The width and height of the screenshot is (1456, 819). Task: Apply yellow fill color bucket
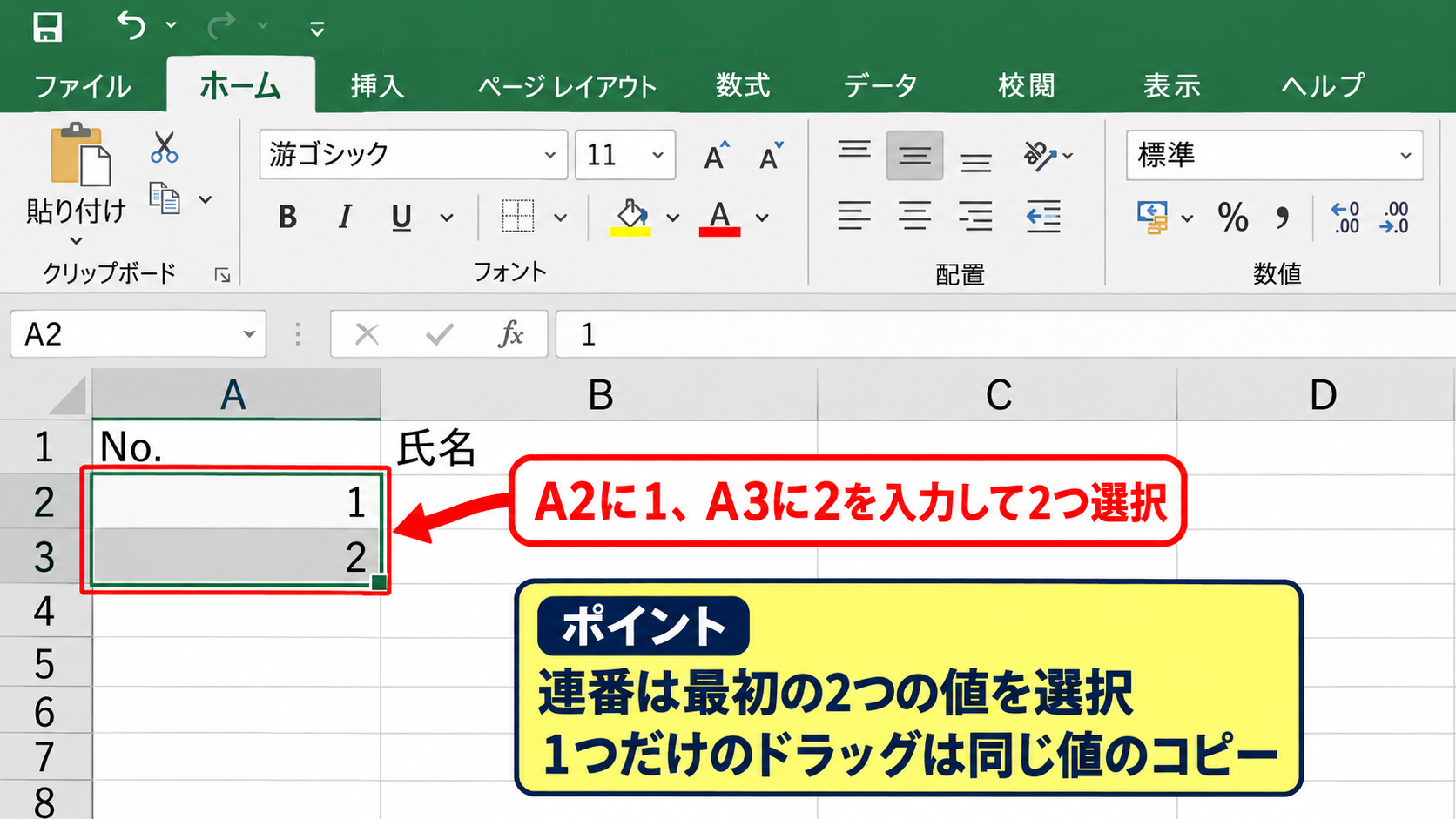(631, 218)
